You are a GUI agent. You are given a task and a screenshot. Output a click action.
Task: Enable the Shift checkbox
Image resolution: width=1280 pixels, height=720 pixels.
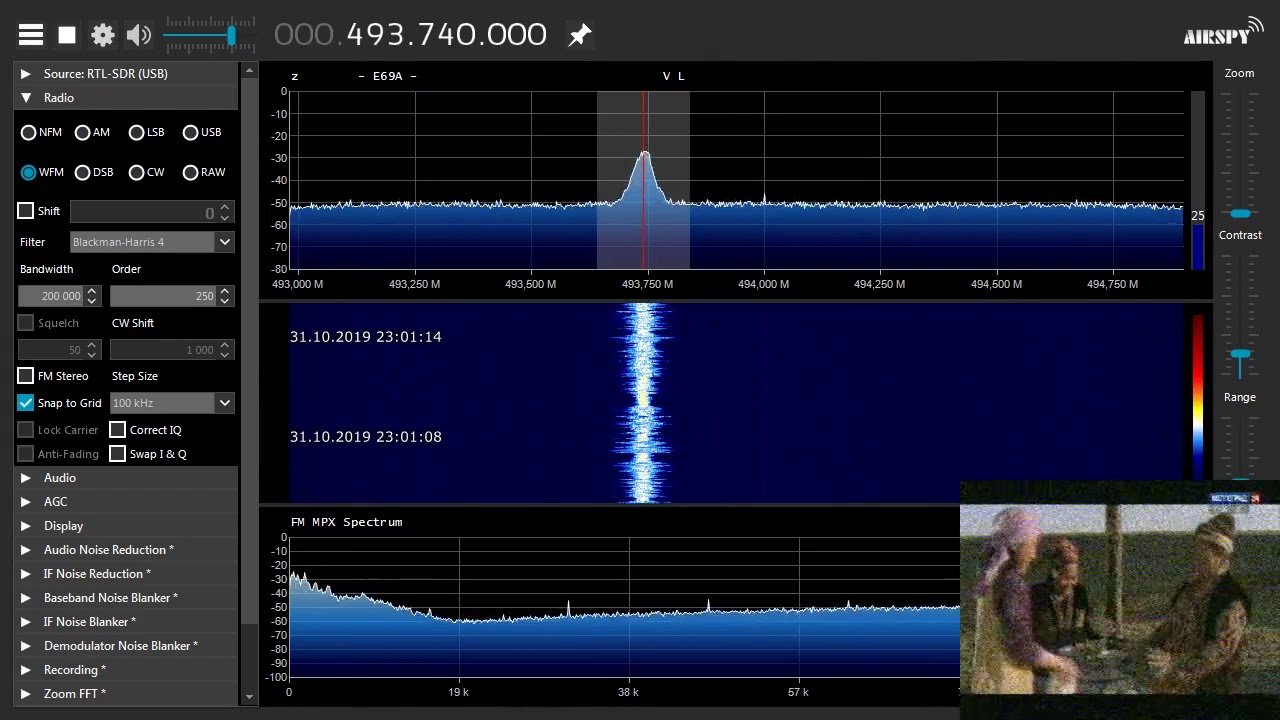point(26,211)
